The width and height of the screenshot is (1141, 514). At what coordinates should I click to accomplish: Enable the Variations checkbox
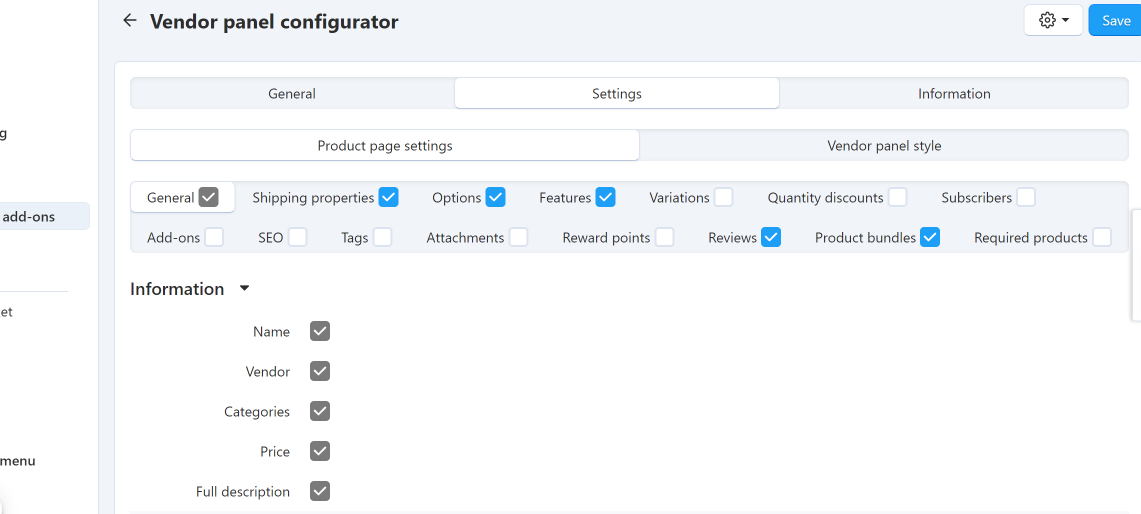tap(723, 197)
